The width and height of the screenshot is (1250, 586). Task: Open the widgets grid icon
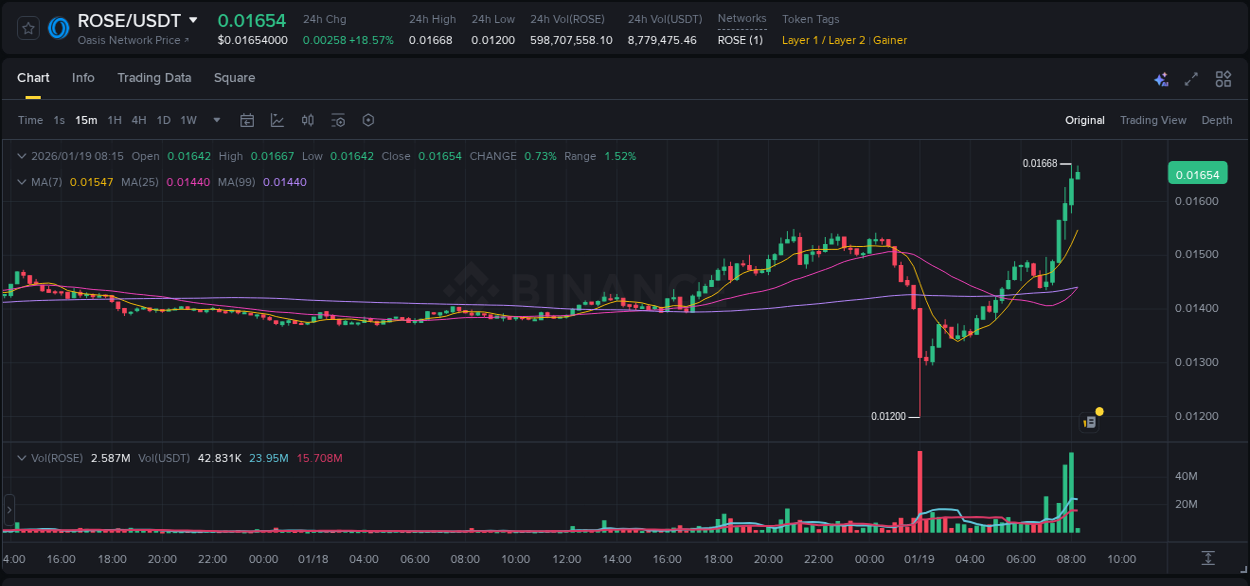tap(1223, 78)
